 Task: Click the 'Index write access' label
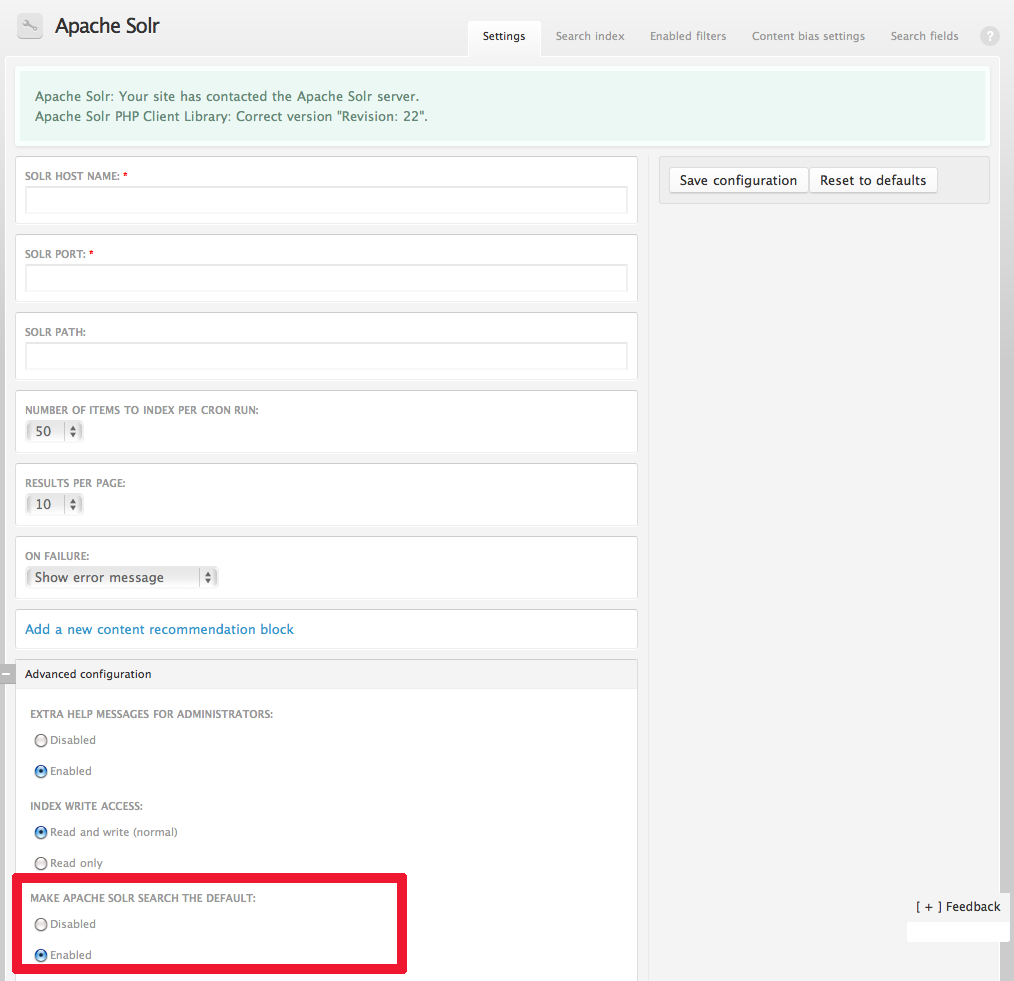click(x=86, y=806)
